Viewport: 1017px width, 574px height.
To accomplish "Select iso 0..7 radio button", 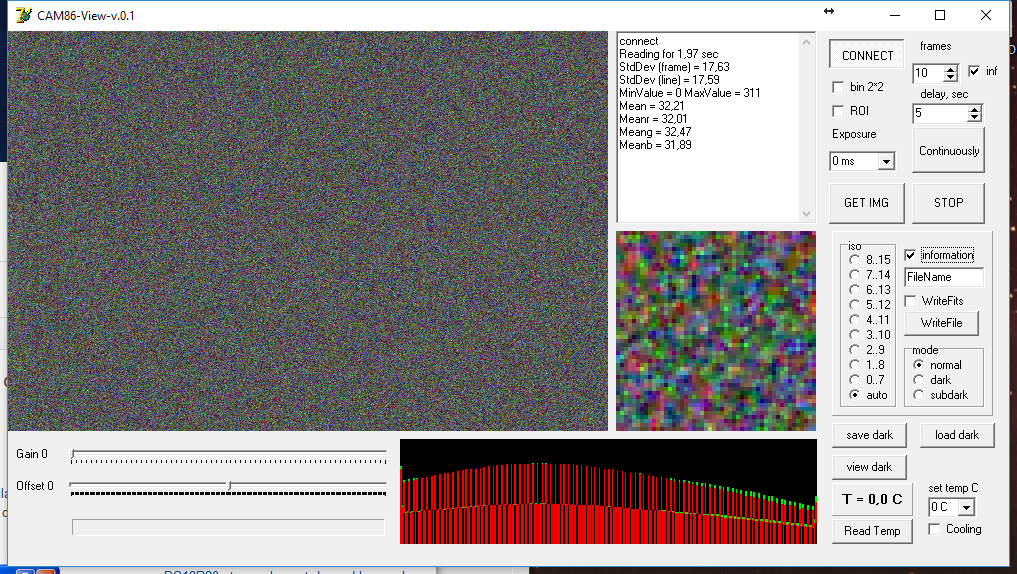I will [854, 379].
